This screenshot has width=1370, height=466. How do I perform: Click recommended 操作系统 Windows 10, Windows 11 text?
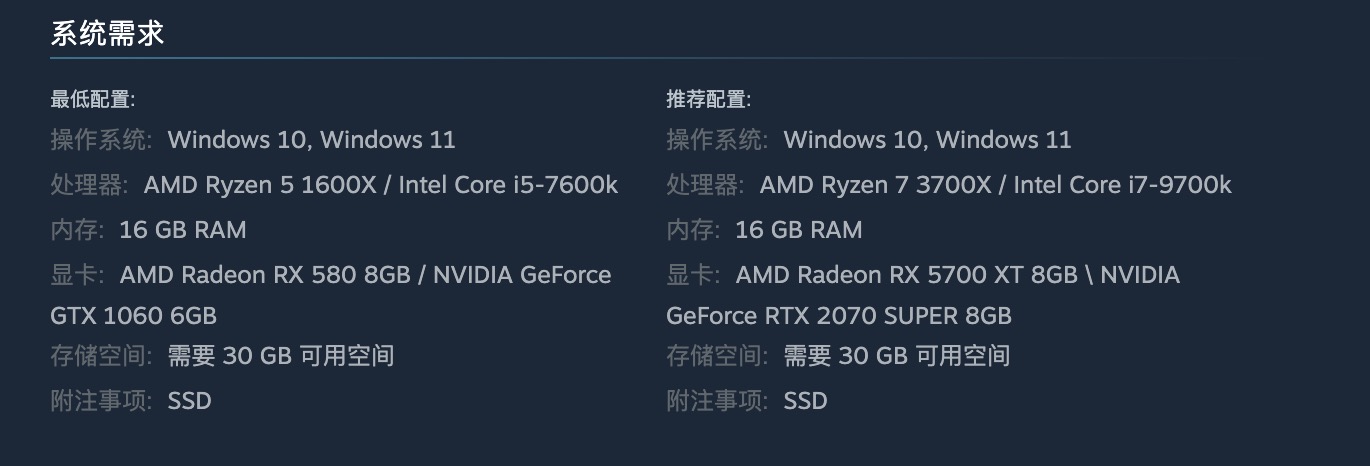click(927, 139)
